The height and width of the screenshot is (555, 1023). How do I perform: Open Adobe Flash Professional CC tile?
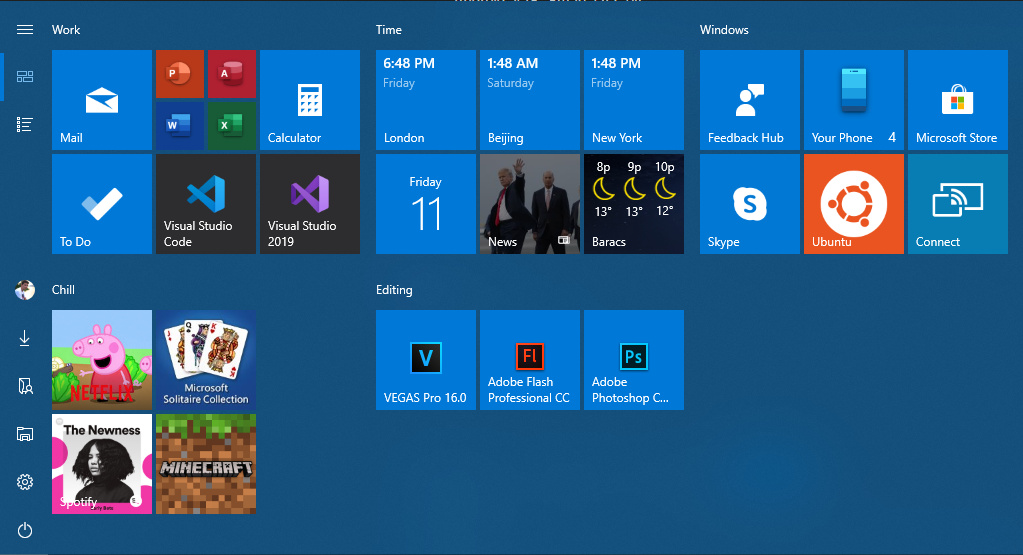point(530,360)
